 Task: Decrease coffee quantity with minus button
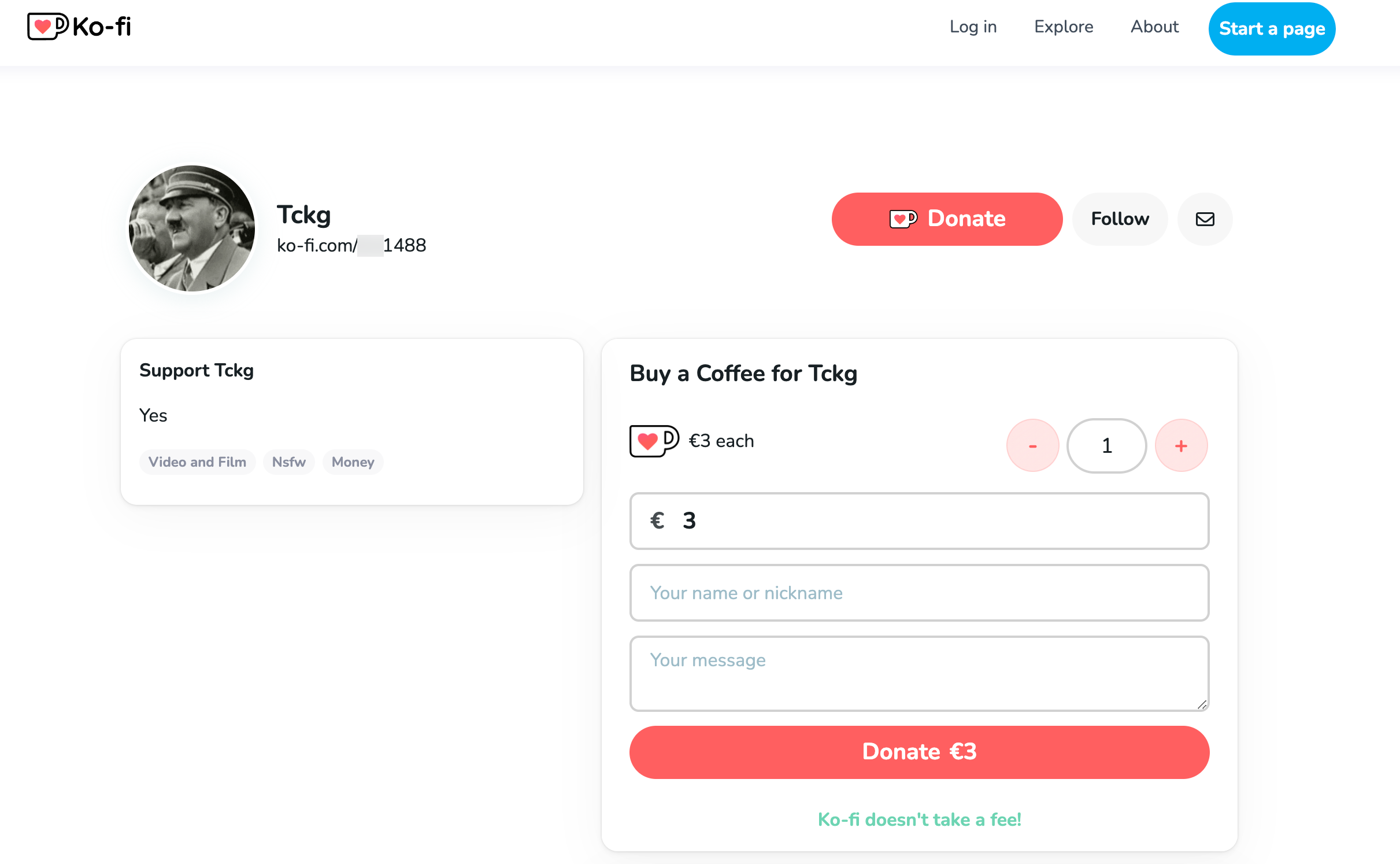(1032, 446)
